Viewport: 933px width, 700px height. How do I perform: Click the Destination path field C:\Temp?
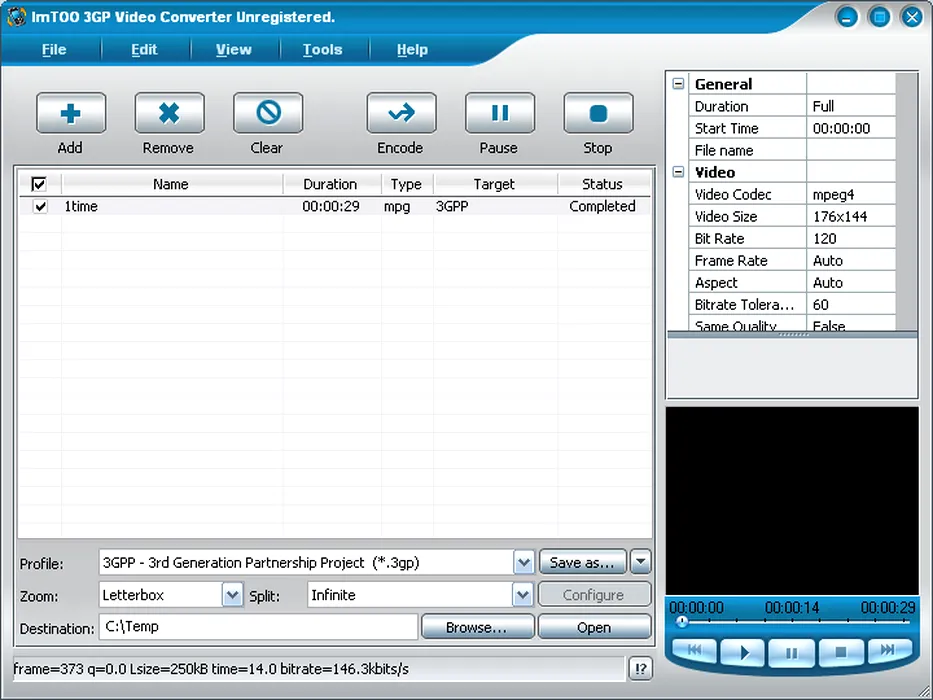(258, 627)
